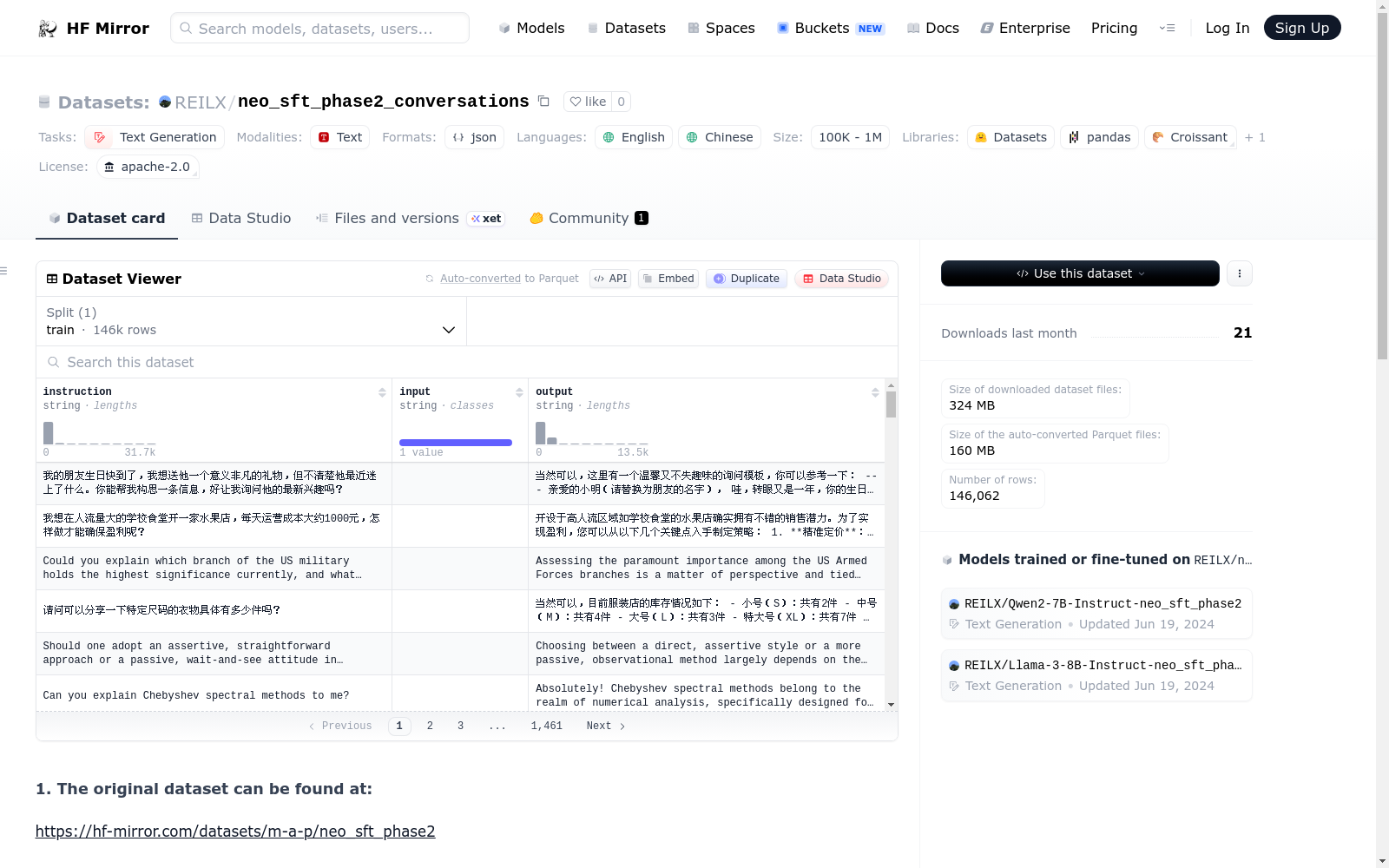This screenshot has height=868, width=1389.
Task: Click the HF Mirror logo icon
Action: [x=48, y=29]
